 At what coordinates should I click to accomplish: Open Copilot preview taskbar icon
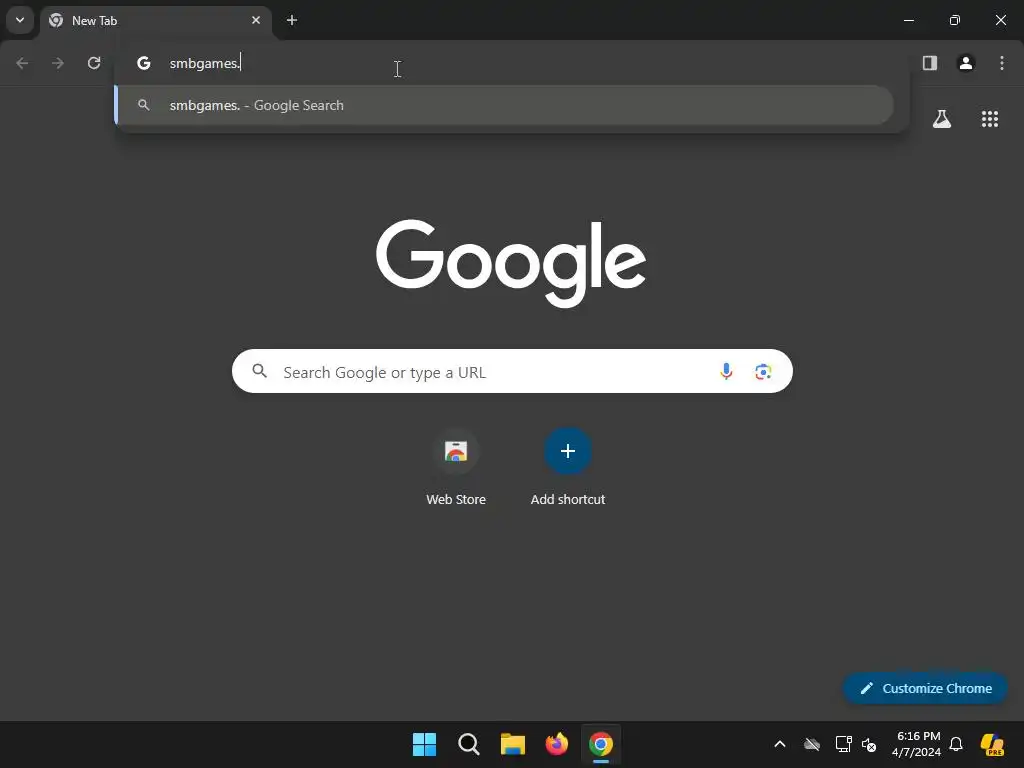(992, 744)
